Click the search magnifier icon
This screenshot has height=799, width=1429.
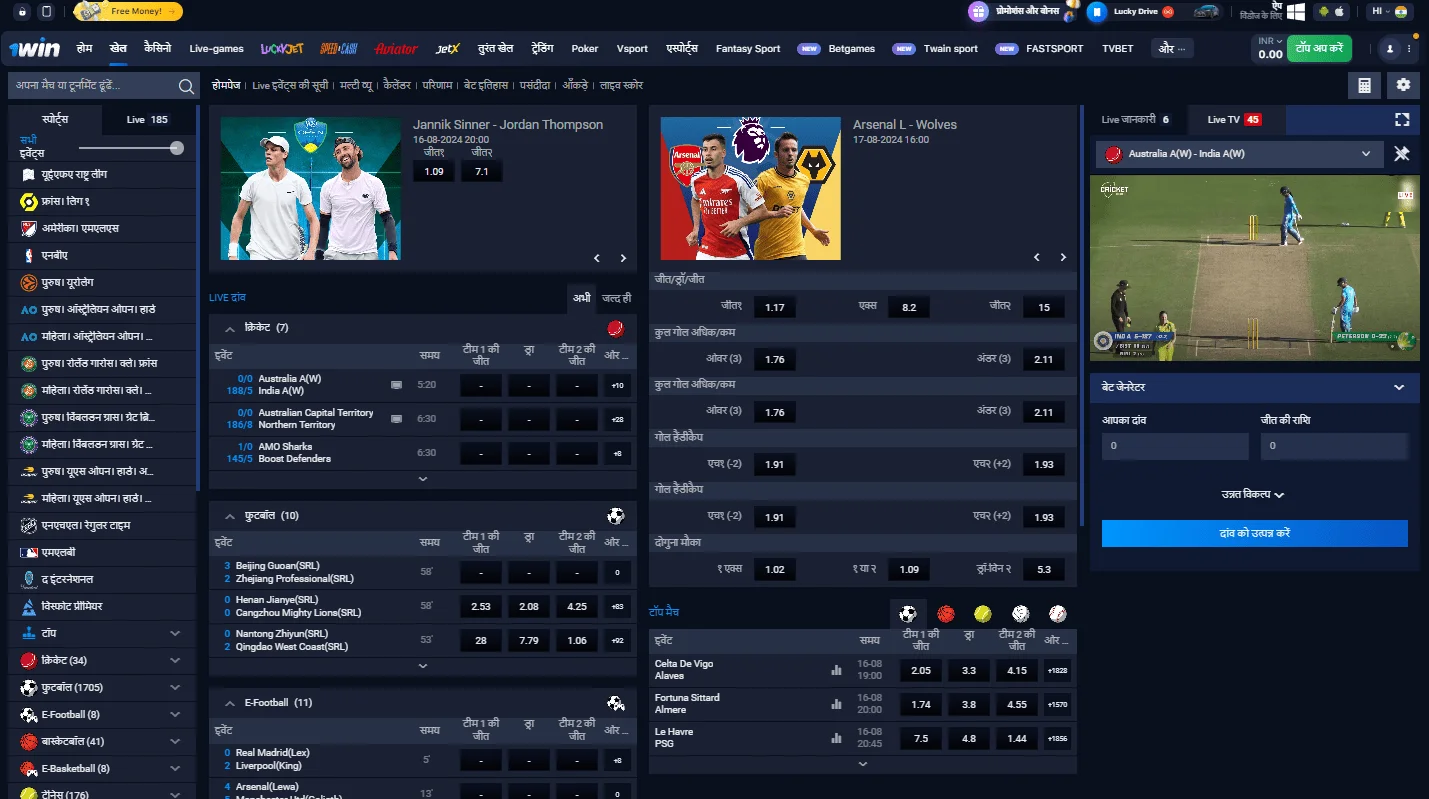(x=186, y=86)
